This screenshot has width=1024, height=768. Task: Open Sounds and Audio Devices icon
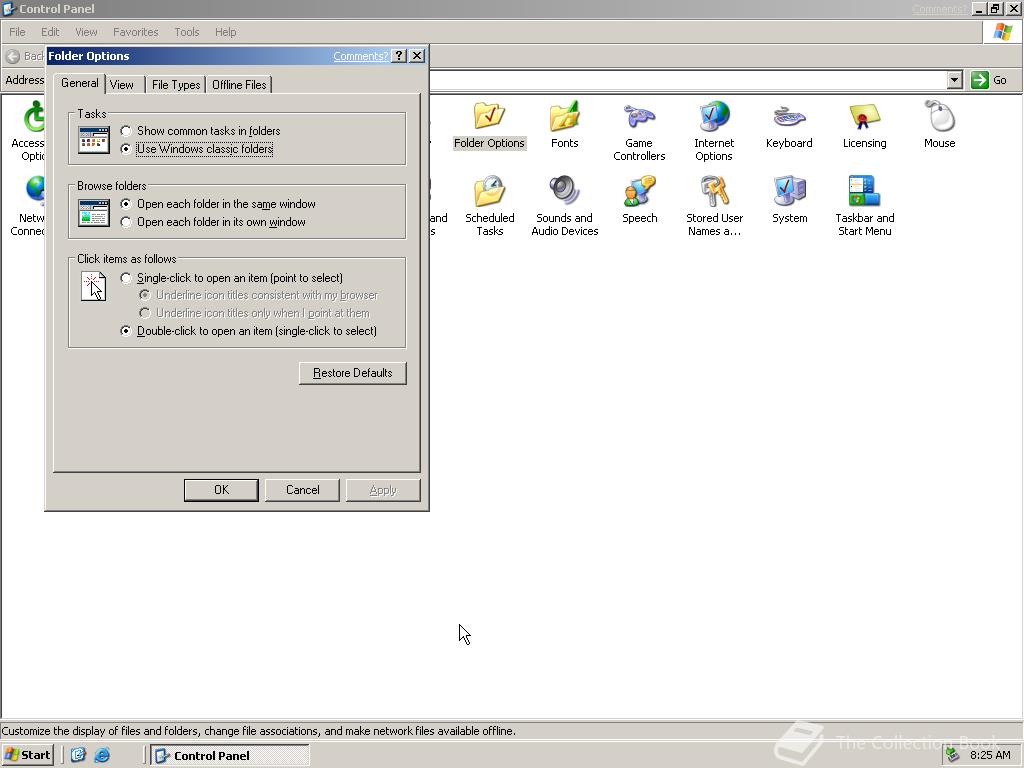(564, 206)
